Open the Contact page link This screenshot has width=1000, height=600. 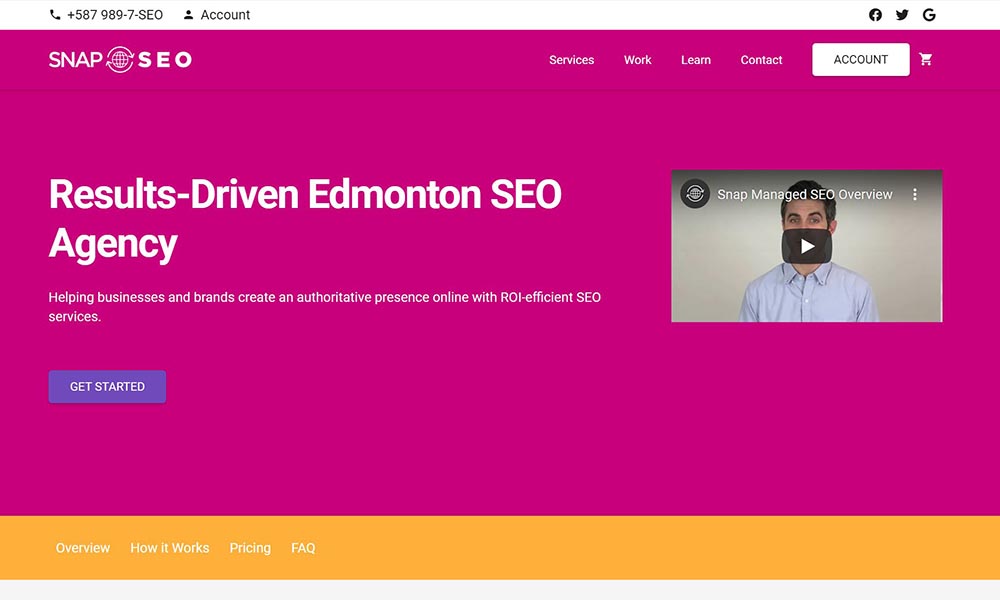tap(761, 60)
